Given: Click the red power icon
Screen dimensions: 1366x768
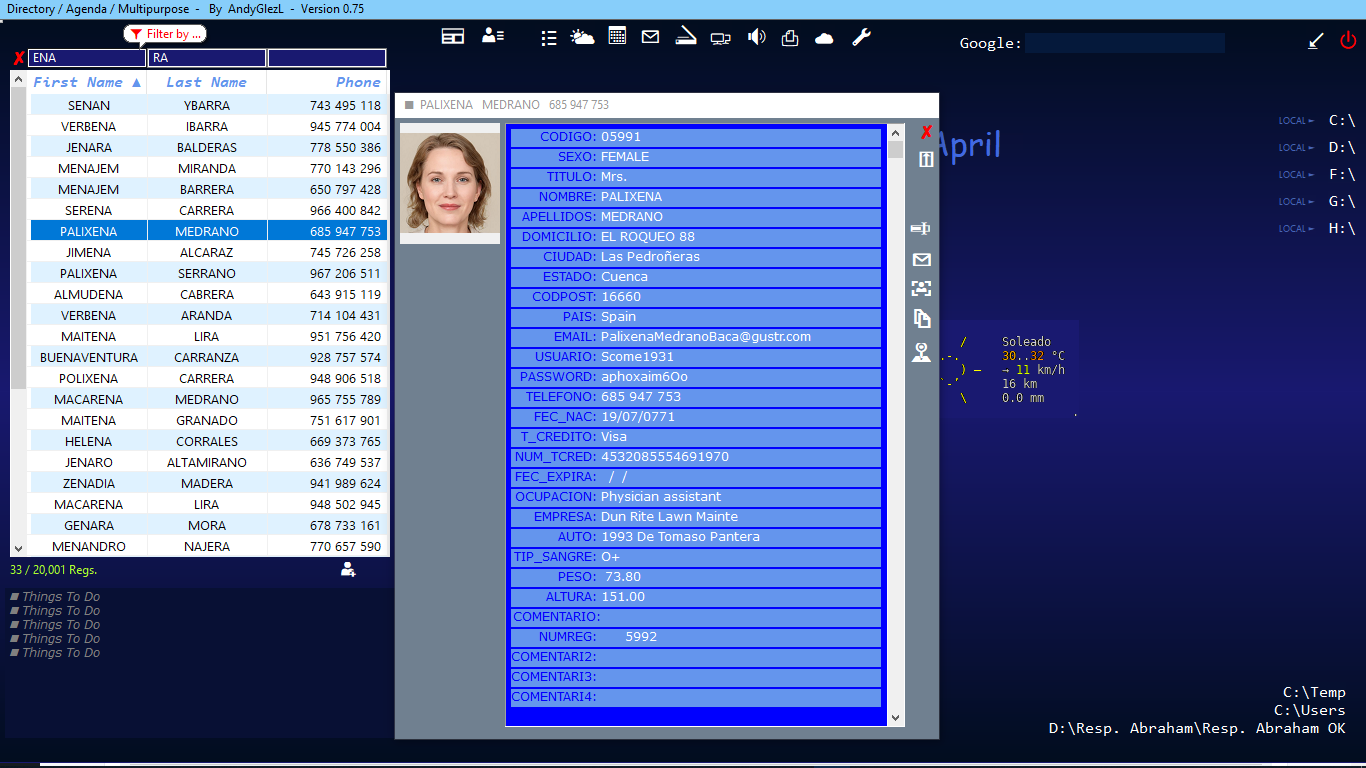Looking at the screenshot, I should [1348, 41].
